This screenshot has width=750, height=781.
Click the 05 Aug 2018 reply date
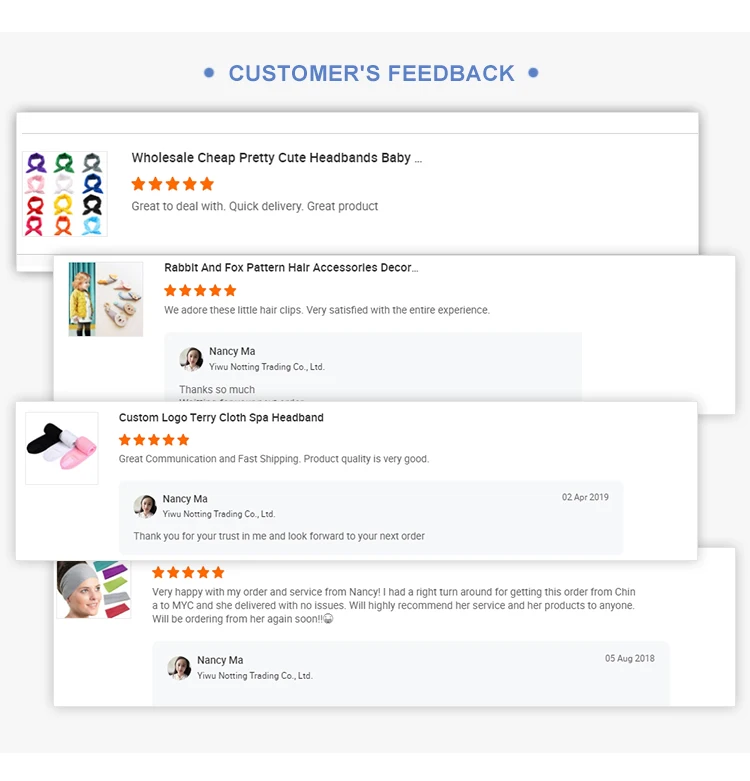[630, 659]
